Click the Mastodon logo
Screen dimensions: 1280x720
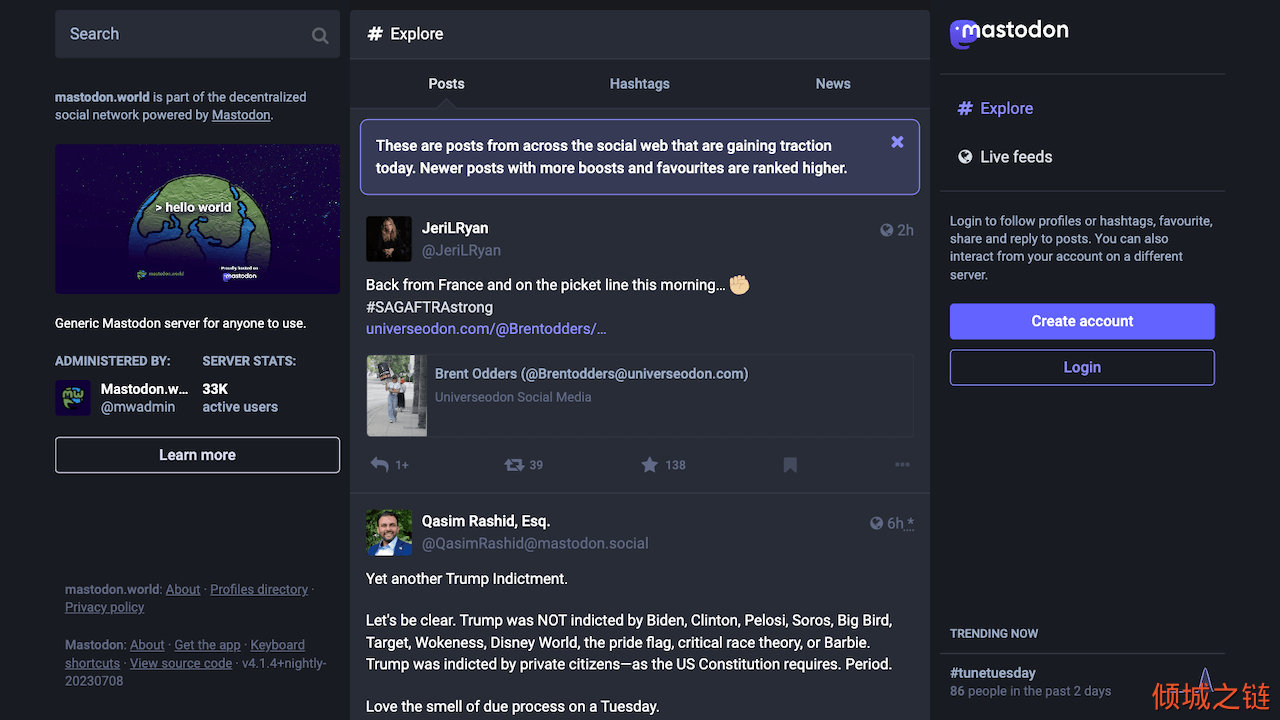(1009, 33)
